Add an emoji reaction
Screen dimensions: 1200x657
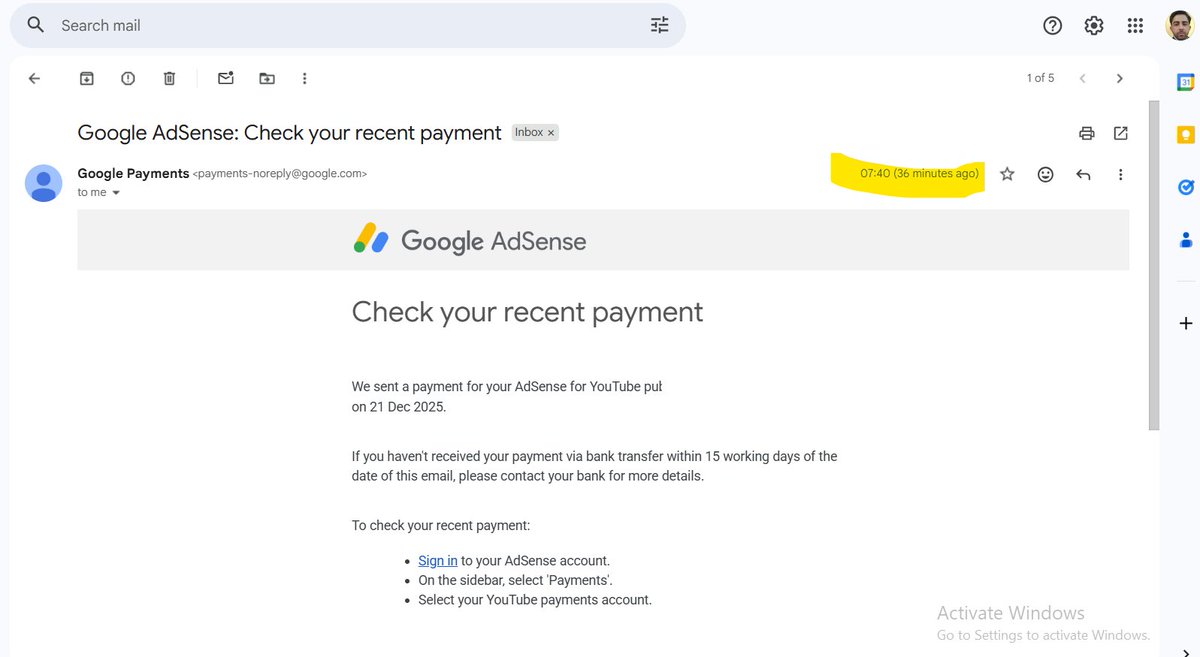pos(1045,174)
